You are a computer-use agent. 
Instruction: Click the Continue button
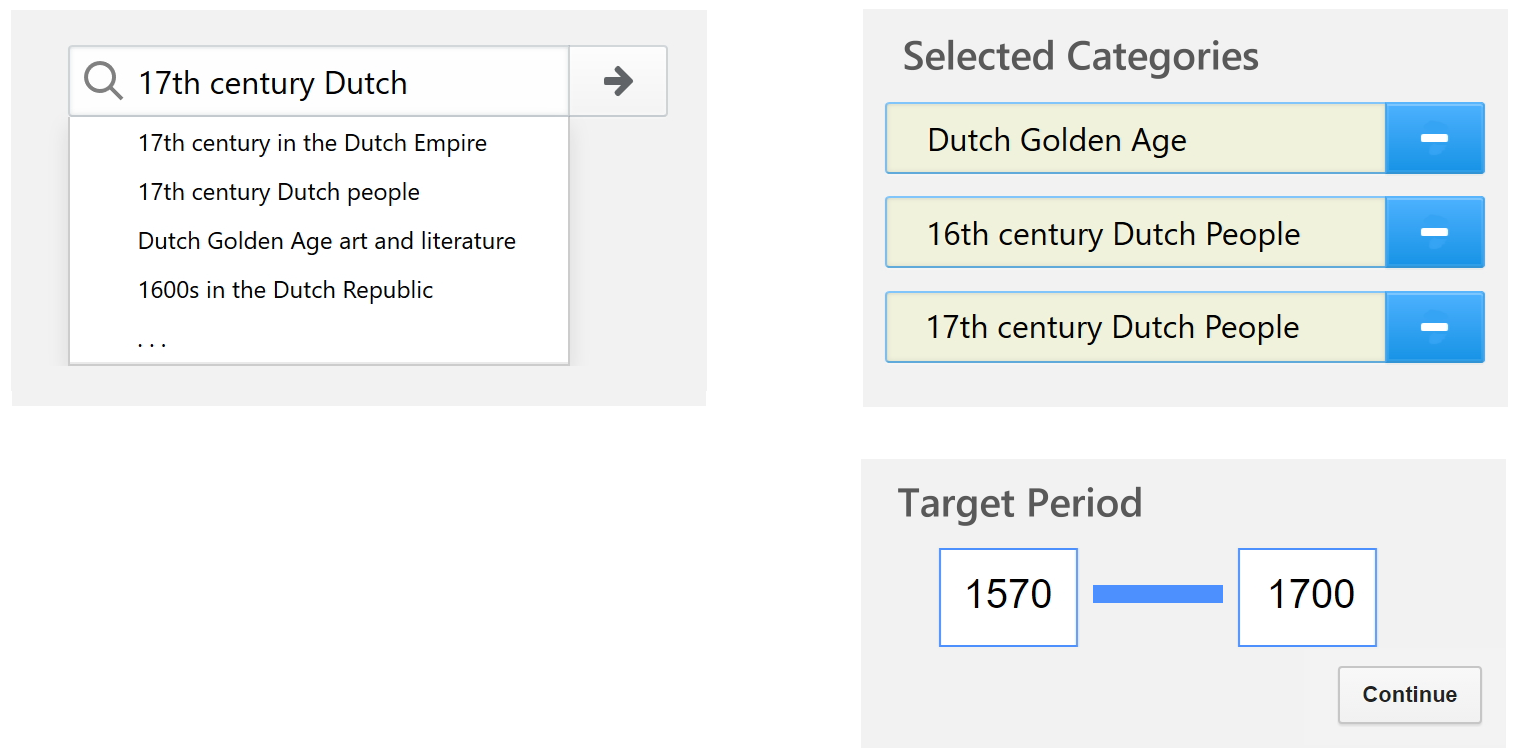(x=1409, y=695)
